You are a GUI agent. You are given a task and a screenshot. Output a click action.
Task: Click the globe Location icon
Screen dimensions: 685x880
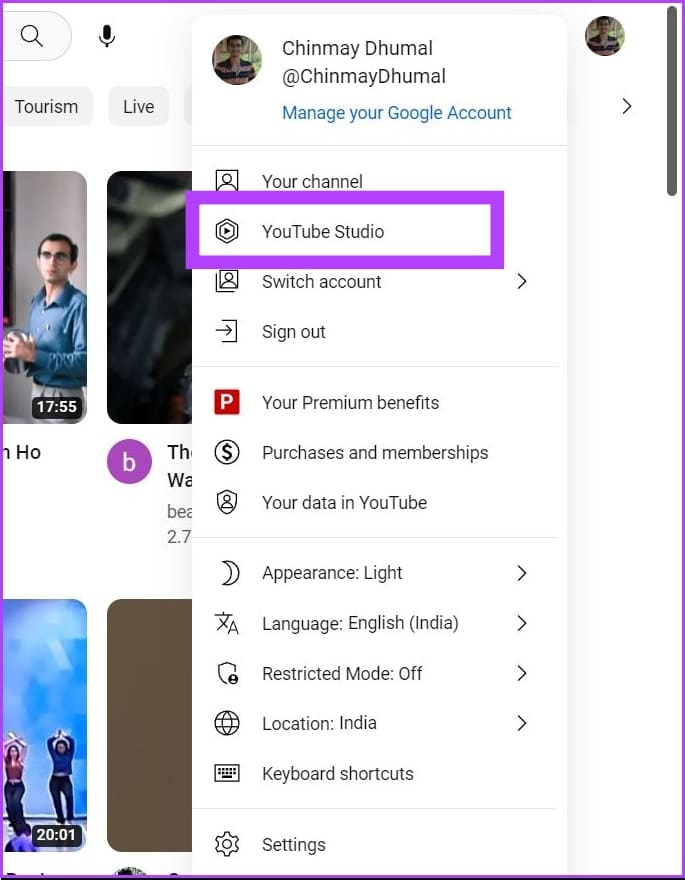tap(227, 723)
